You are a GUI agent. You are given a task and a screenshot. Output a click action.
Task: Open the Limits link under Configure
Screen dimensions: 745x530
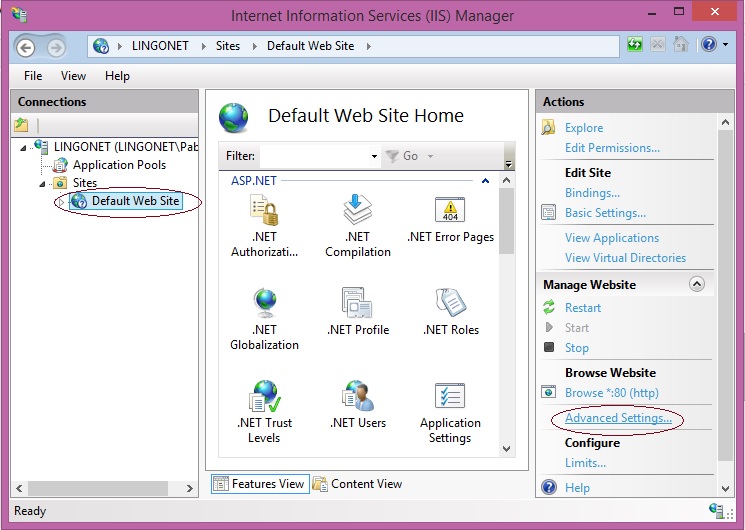pyautogui.click(x=585, y=463)
